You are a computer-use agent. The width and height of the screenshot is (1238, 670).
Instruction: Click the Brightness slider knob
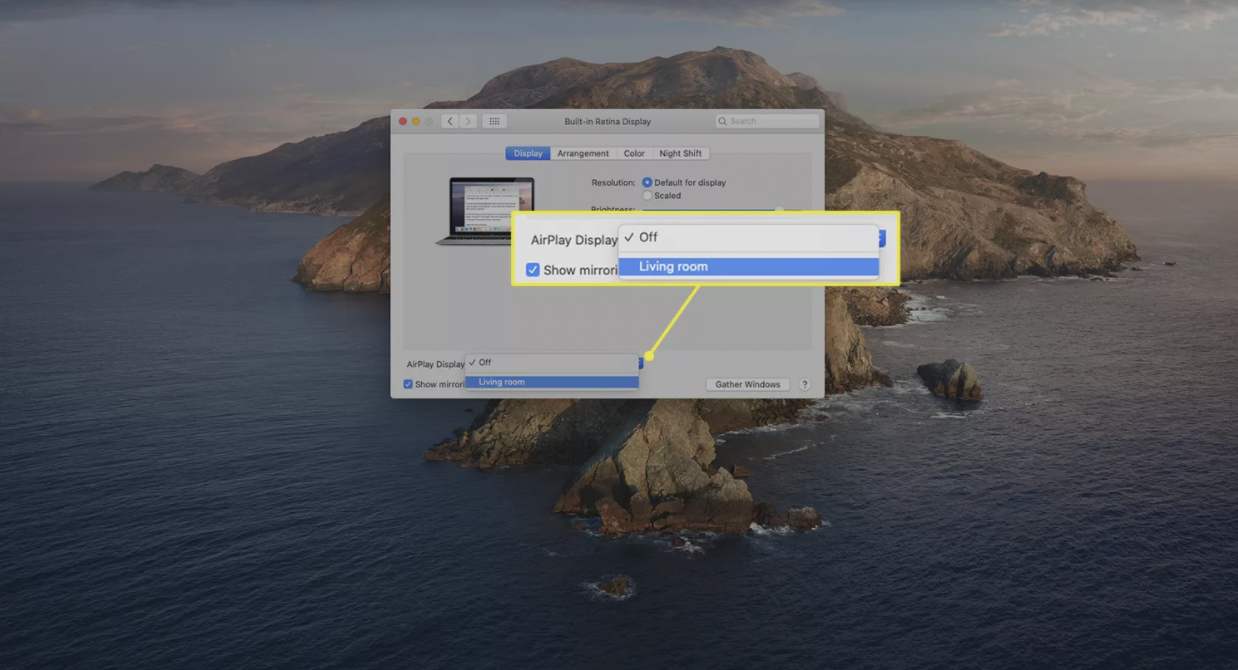pyautogui.click(x=779, y=210)
